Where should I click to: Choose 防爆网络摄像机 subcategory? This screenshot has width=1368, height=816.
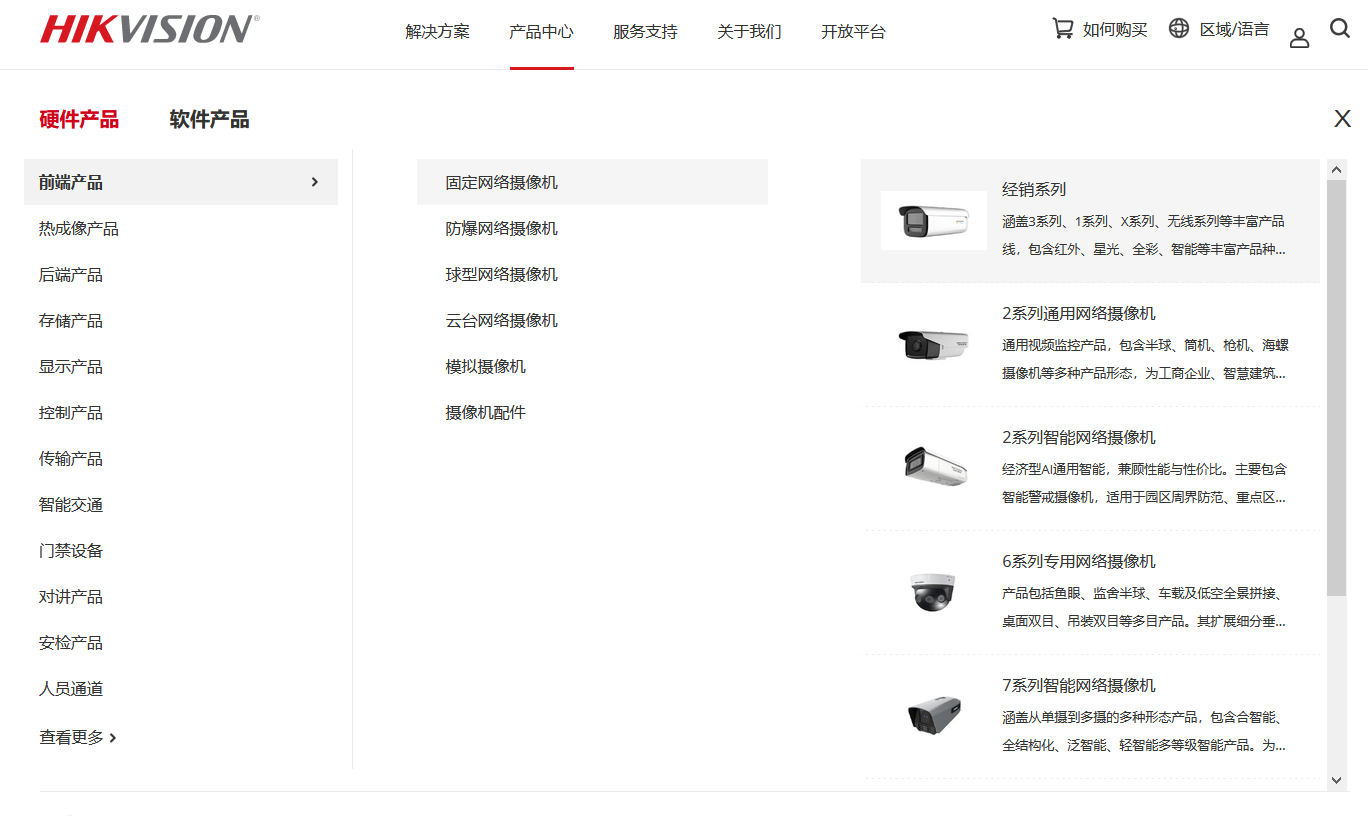[x=502, y=229]
